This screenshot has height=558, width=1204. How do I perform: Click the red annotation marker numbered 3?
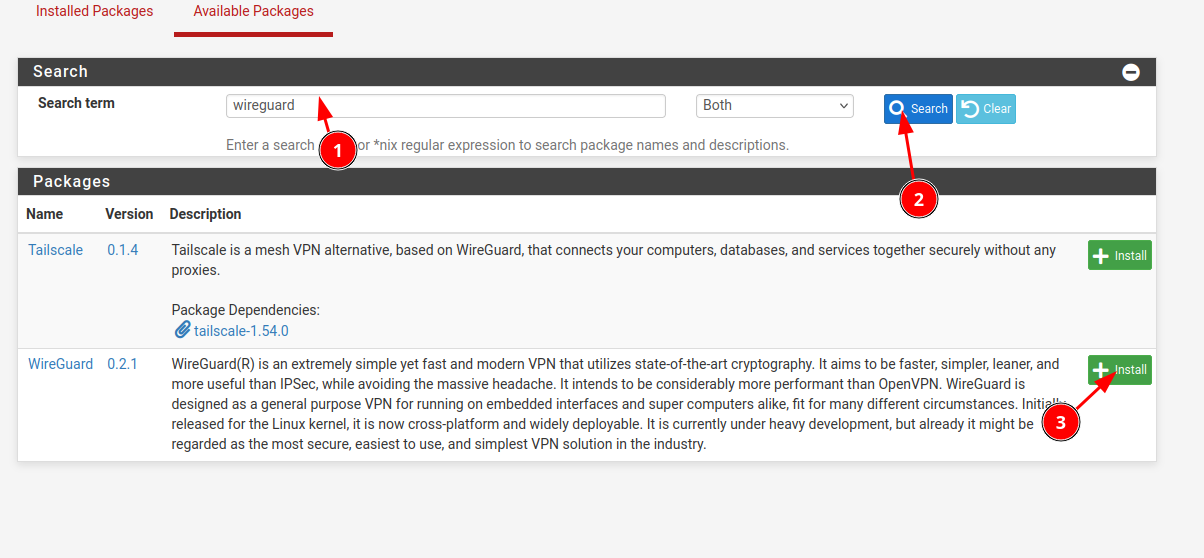pos(1060,422)
